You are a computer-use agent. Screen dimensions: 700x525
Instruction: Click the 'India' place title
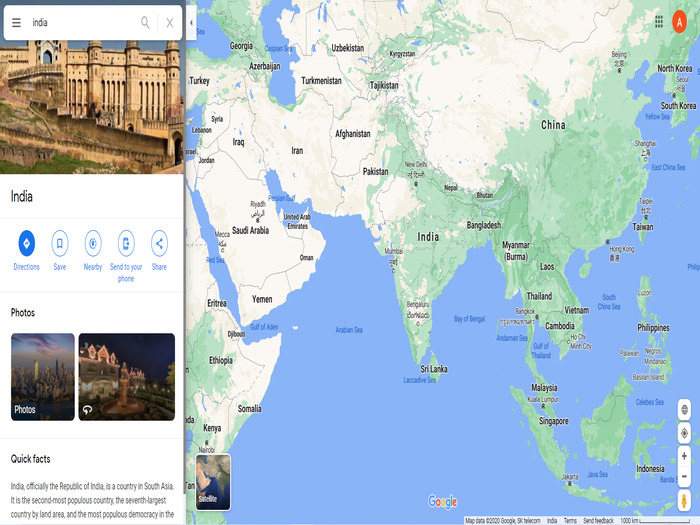pyautogui.click(x=21, y=196)
